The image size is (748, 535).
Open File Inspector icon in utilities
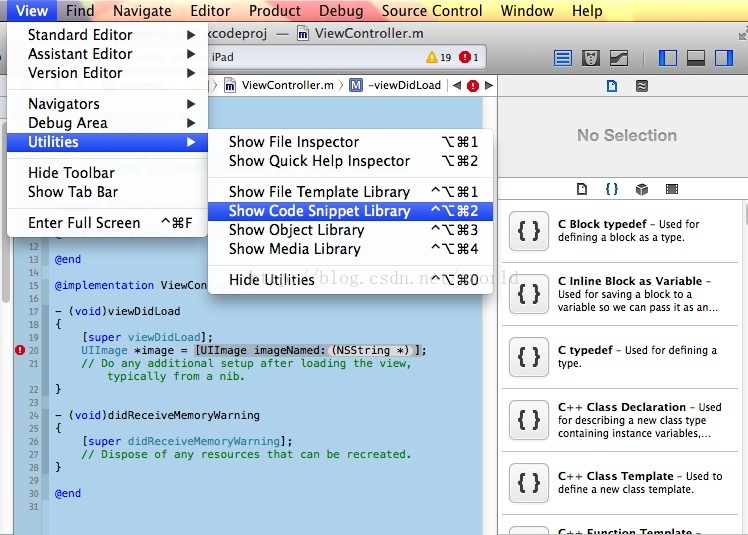tap(612, 86)
